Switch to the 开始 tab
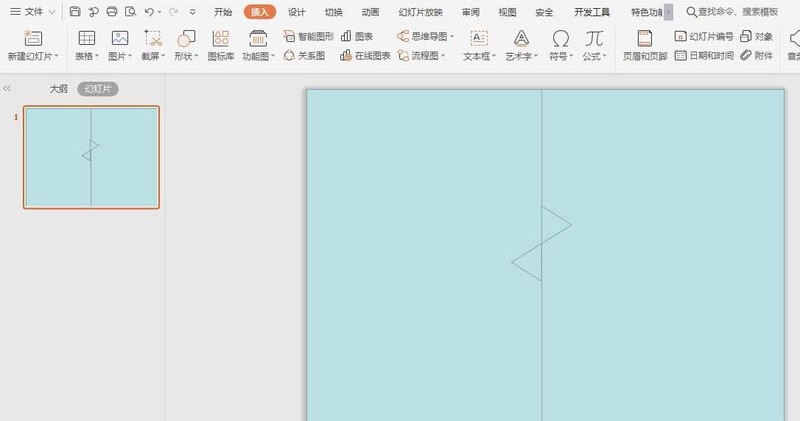The height and width of the screenshot is (421, 800). coord(223,12)
